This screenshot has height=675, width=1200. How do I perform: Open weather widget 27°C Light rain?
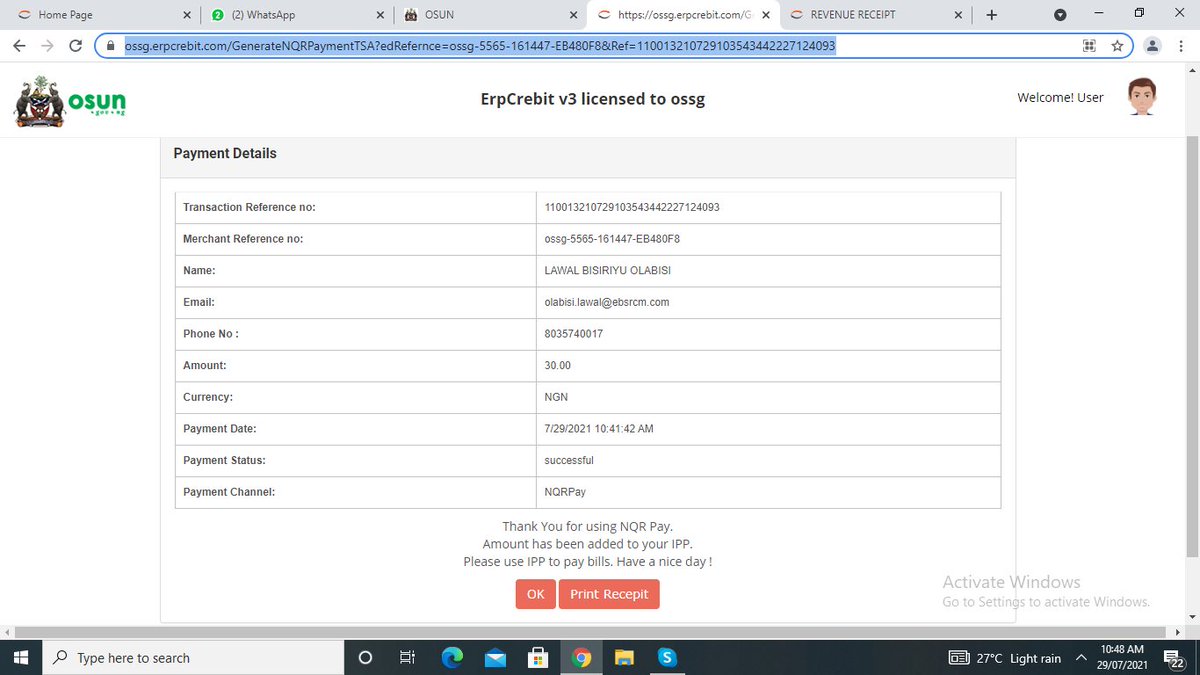(1005, 658)
